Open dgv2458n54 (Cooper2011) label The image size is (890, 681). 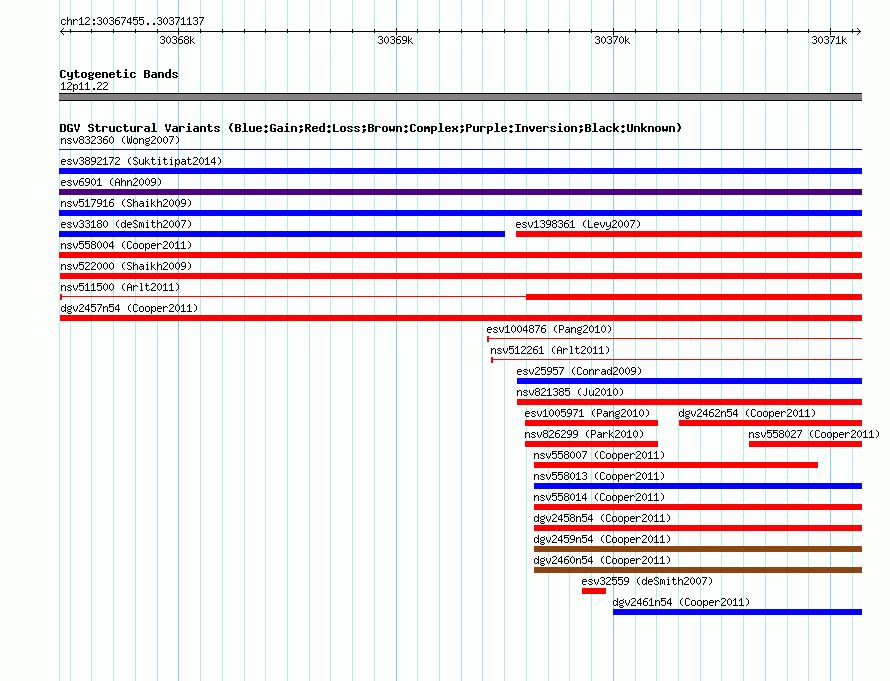click(602, 518)
